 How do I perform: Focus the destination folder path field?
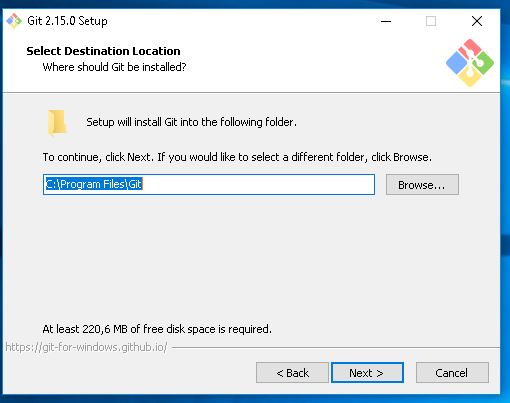[x=209, y=184]
